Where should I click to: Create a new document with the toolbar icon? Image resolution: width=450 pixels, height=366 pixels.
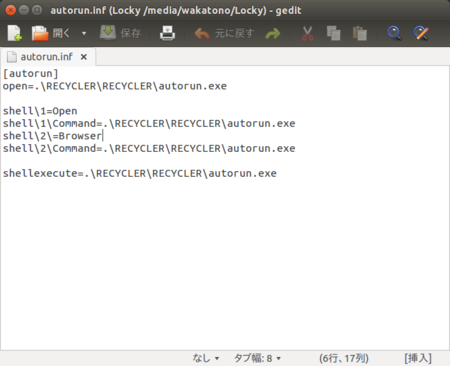click(x=15, y=33)
